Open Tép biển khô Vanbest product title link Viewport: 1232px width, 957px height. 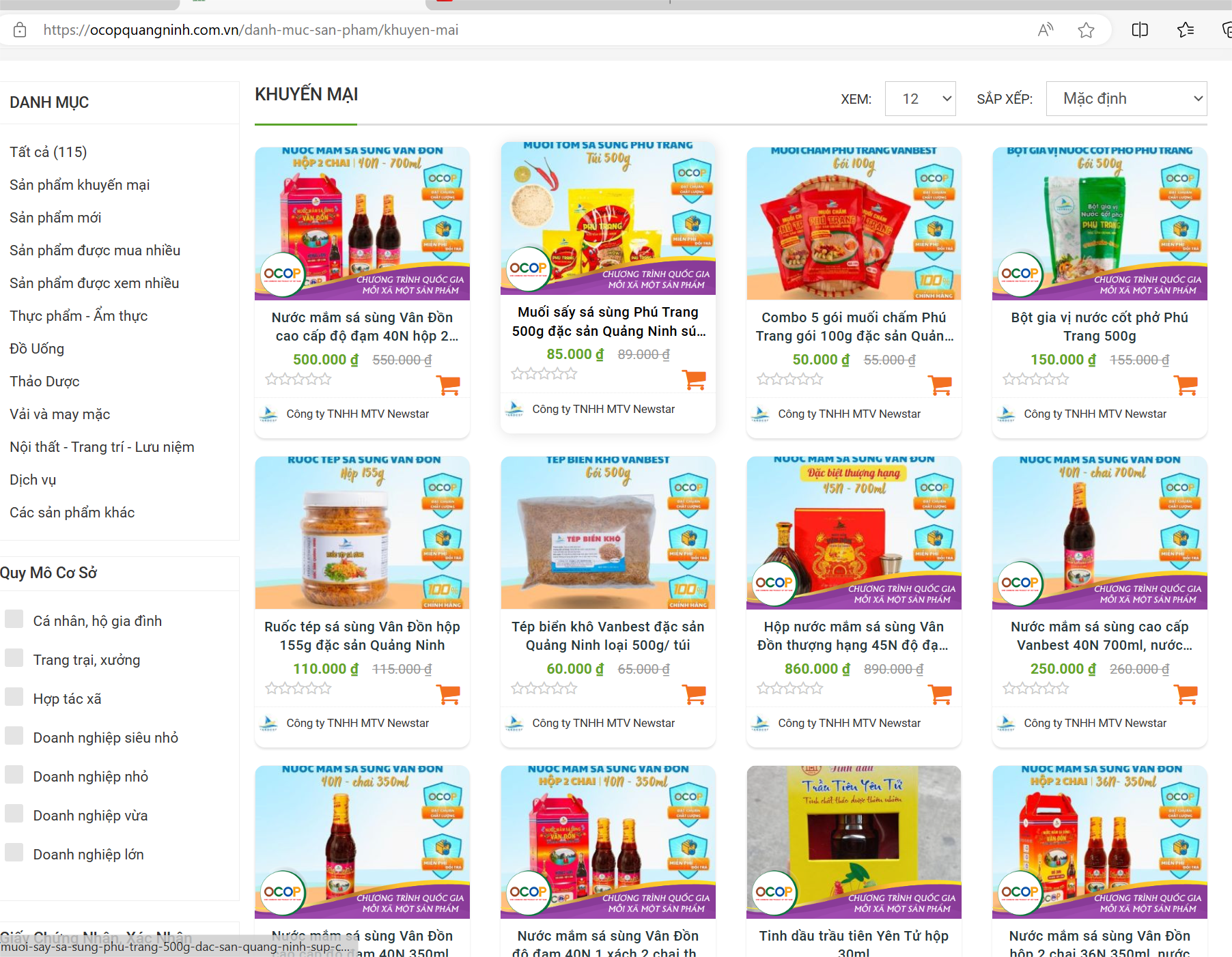608,635
